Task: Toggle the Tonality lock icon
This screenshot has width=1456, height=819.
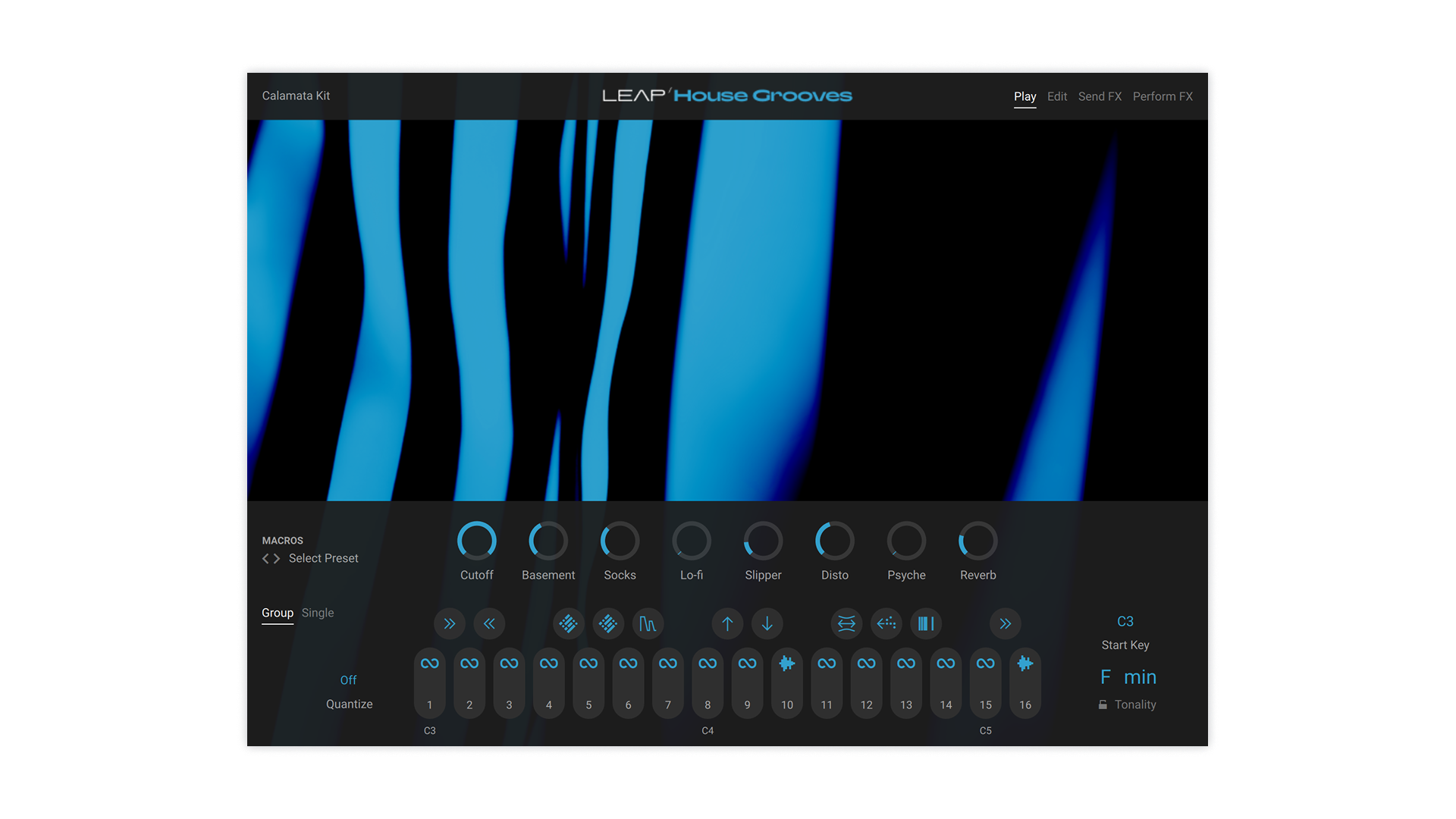Action: (1103, 704)
